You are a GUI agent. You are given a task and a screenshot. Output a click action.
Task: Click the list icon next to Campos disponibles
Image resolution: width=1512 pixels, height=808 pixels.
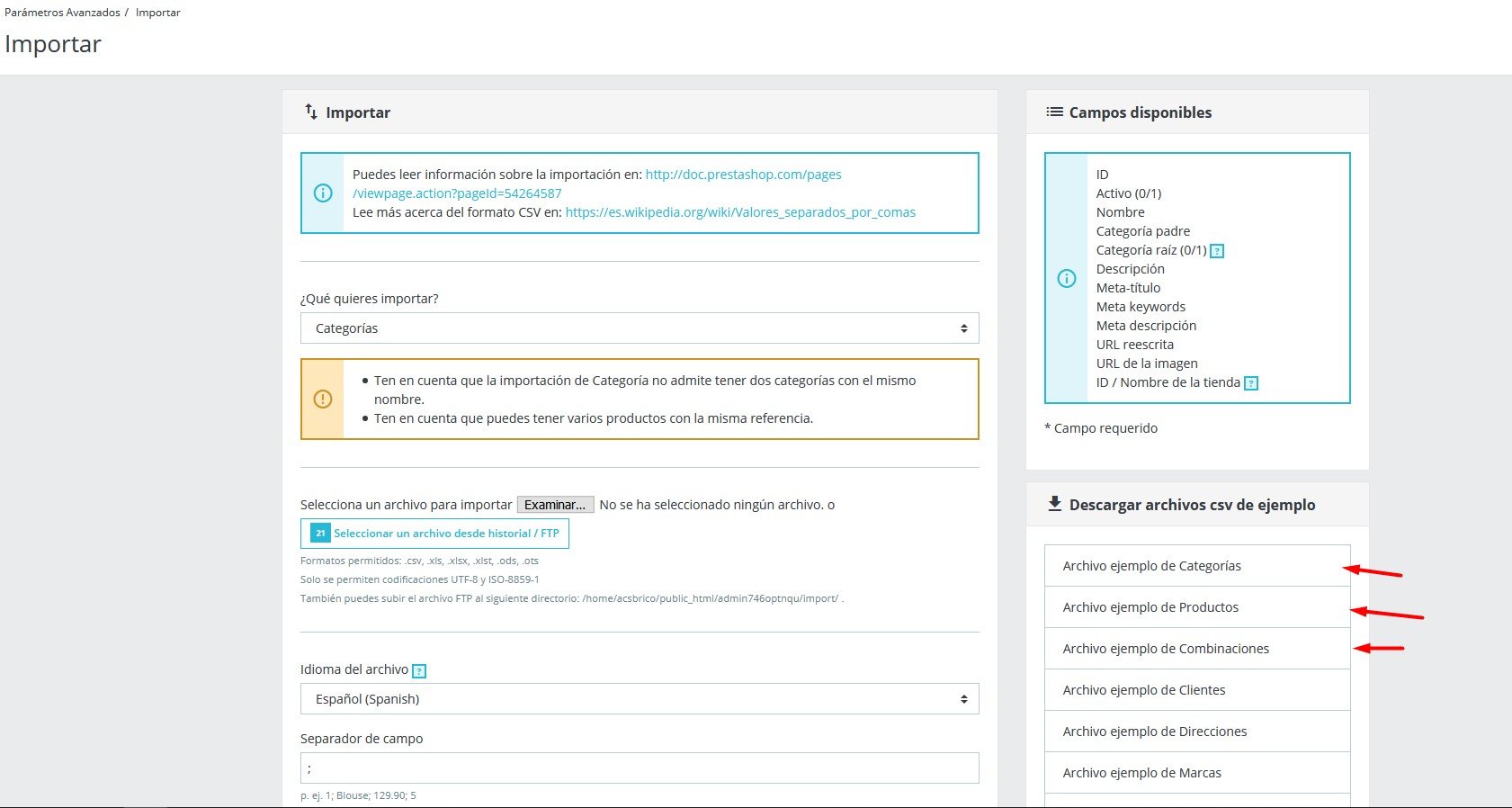click(x=1054, y=112)
